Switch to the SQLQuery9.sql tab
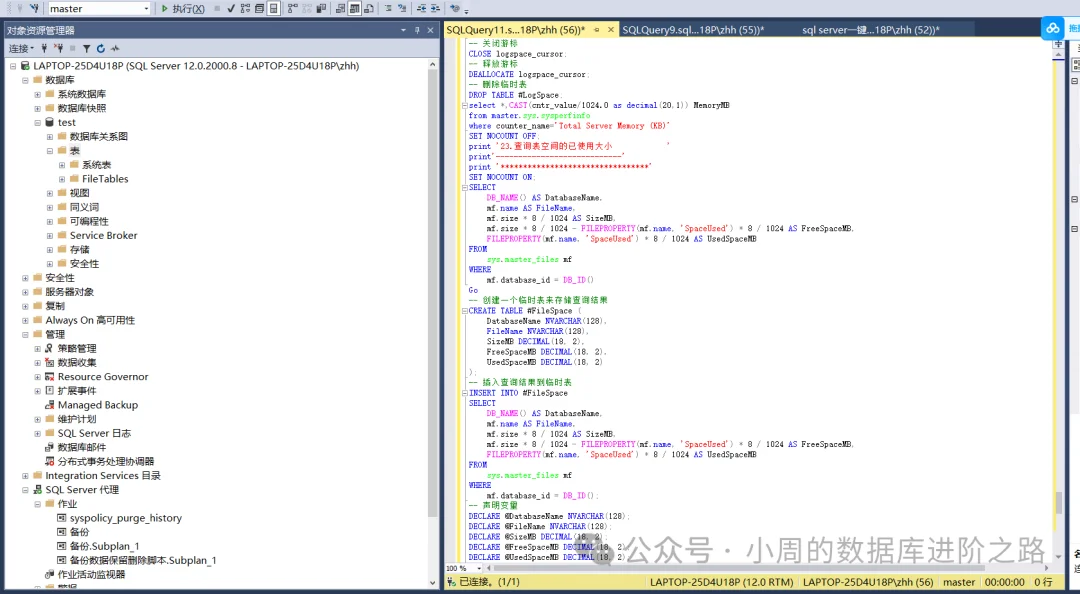Viewport: 1080px width, 594px height. click(x=693, y=30)
